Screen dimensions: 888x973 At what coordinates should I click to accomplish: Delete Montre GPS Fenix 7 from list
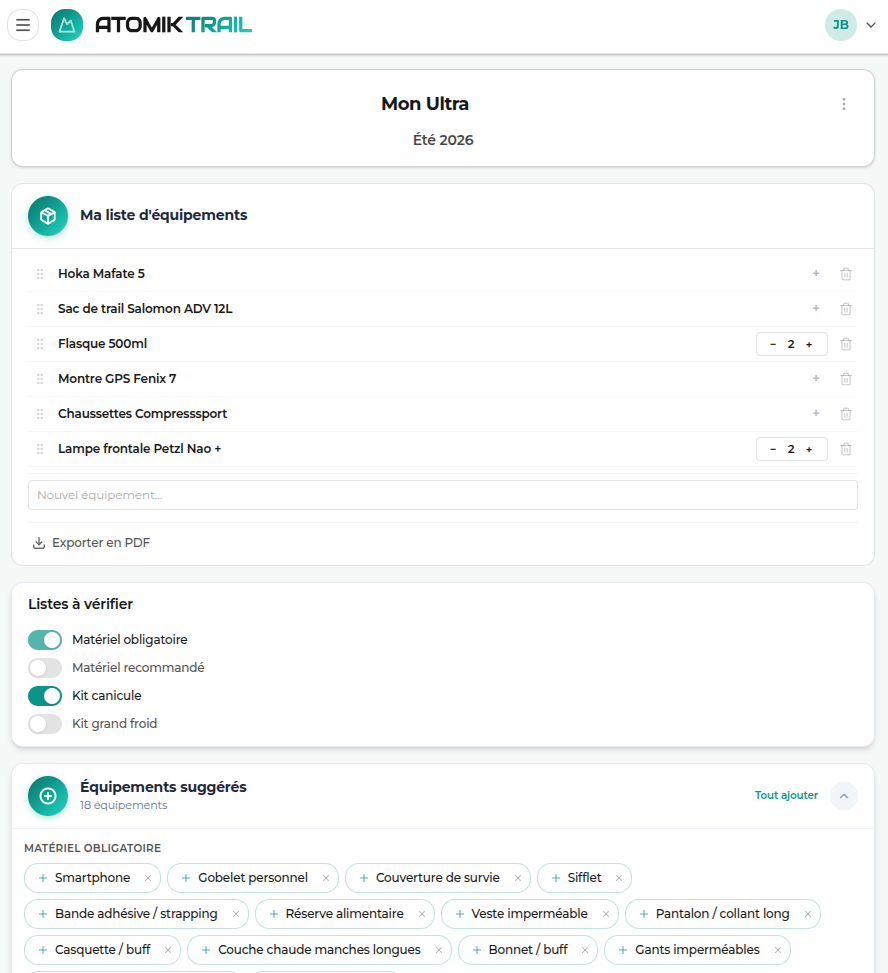(x=846, y=379)
